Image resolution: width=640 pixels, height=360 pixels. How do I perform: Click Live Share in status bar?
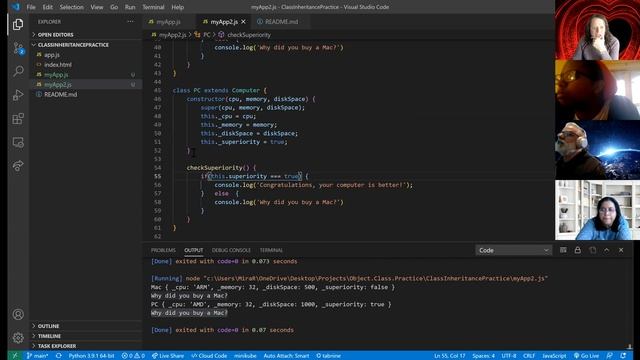click(x=168, y=356)
